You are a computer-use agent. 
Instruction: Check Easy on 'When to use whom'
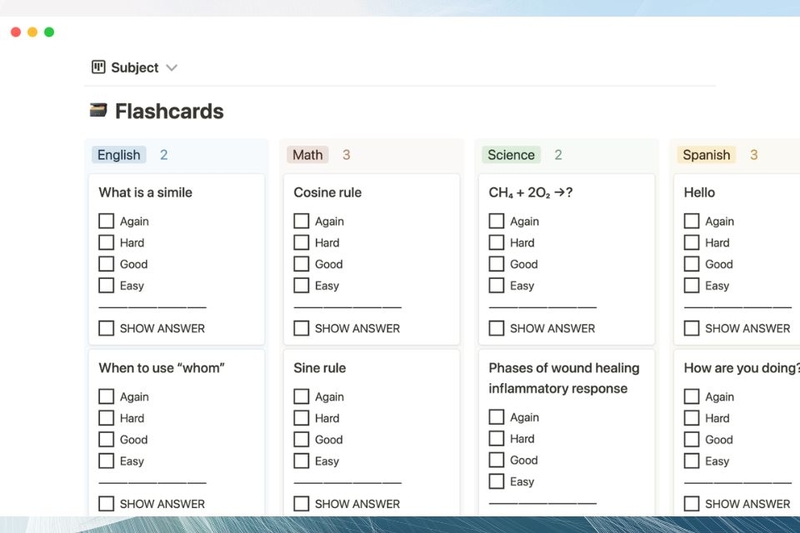[x=106, y=461]
